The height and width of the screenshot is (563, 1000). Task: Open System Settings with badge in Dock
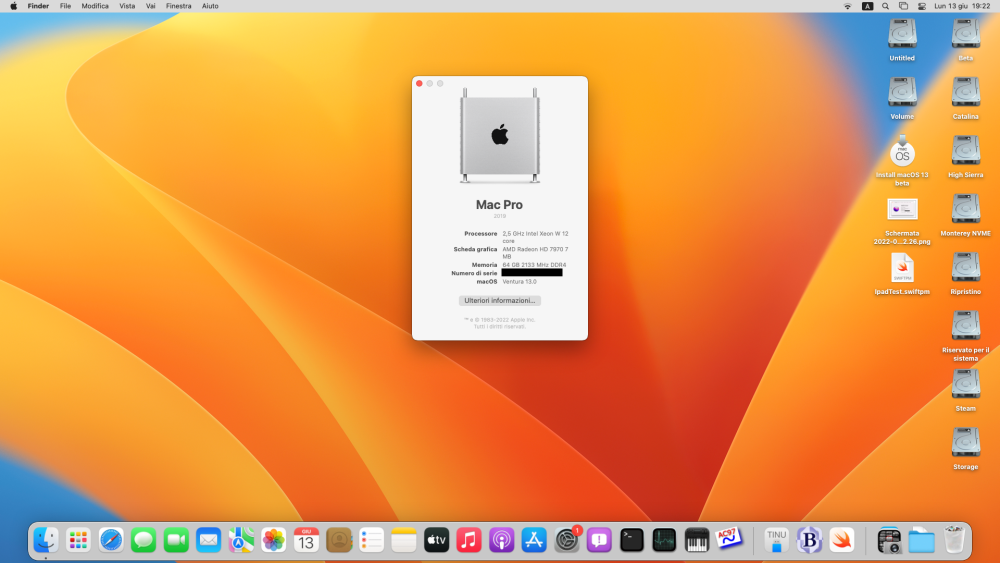point(566,541)
